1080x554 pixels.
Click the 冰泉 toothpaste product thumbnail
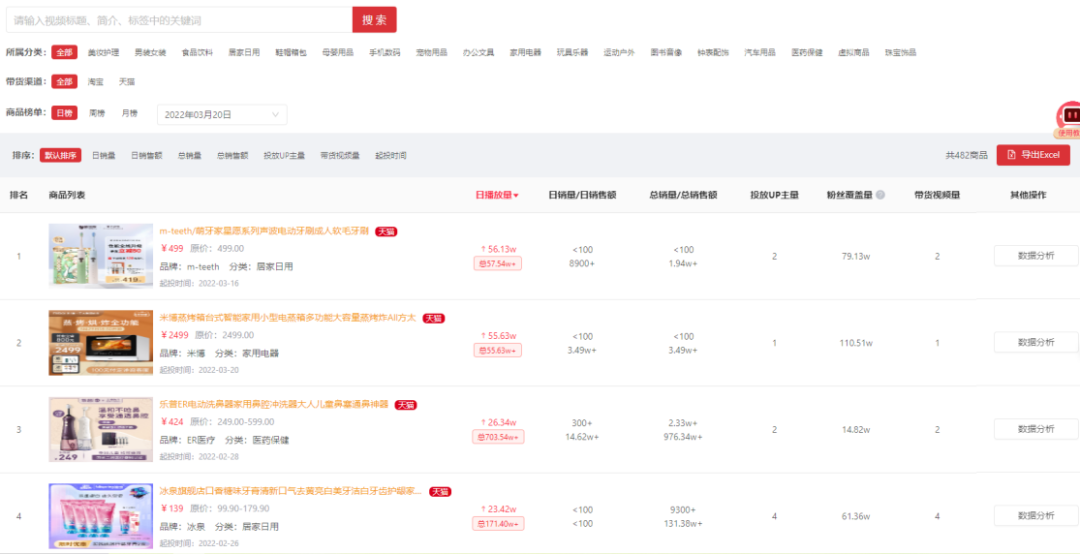[101, 516]
